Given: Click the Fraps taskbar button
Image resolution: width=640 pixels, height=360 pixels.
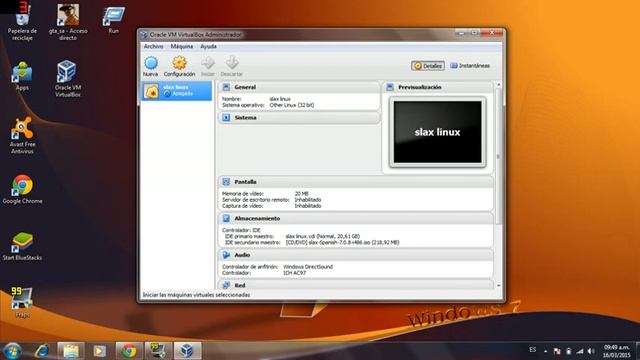Looking at the screenshot, I should pos(158,351).
